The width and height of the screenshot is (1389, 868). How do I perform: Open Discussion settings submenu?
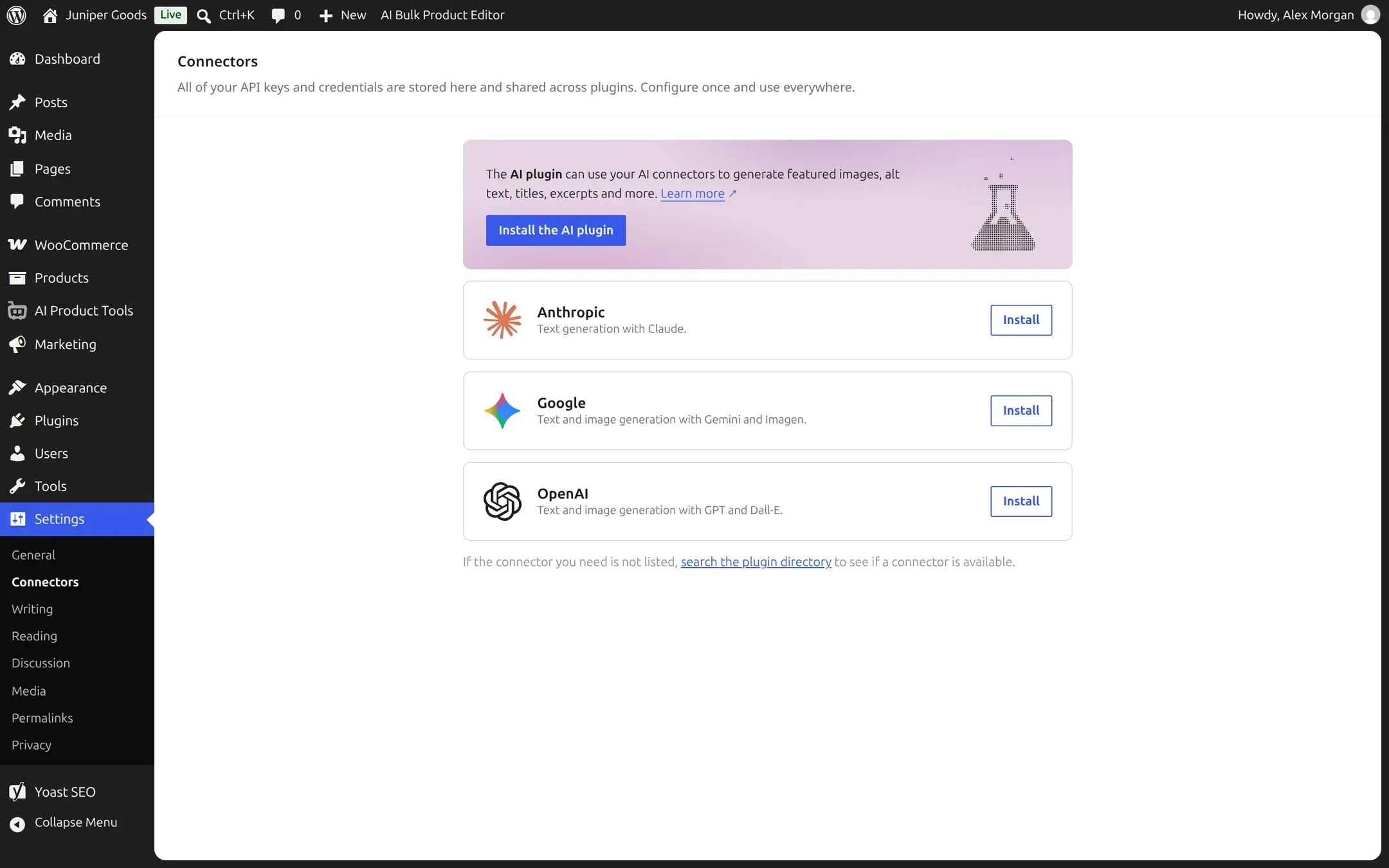point(41,663)
